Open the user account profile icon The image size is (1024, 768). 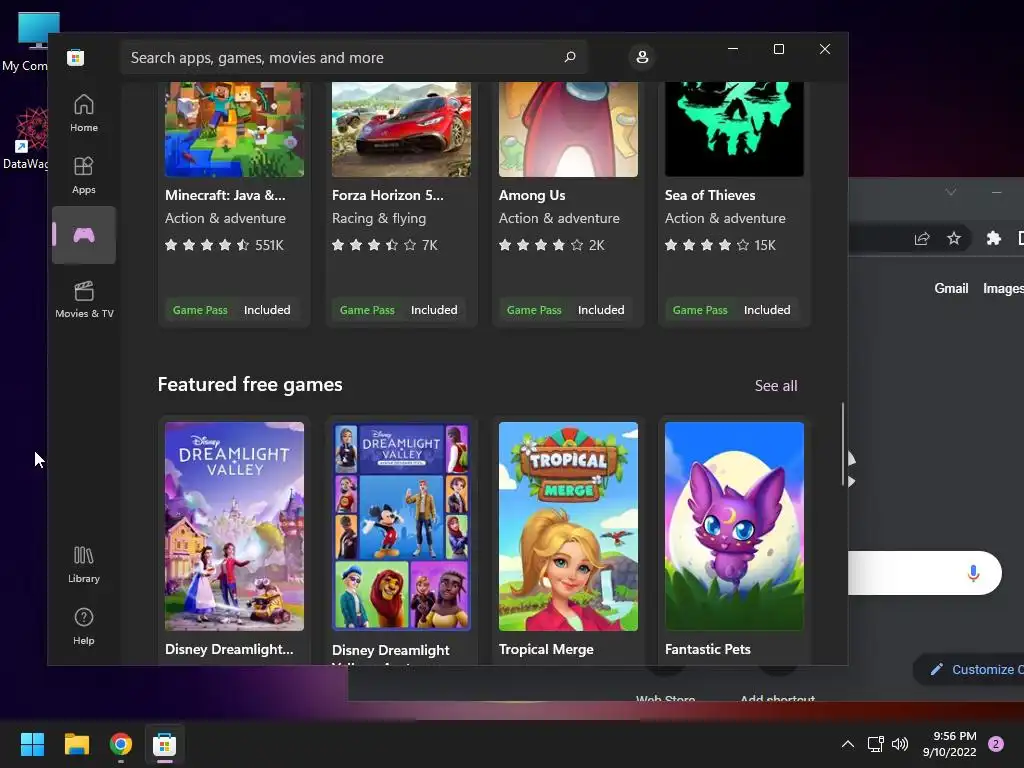click(642, 57)
